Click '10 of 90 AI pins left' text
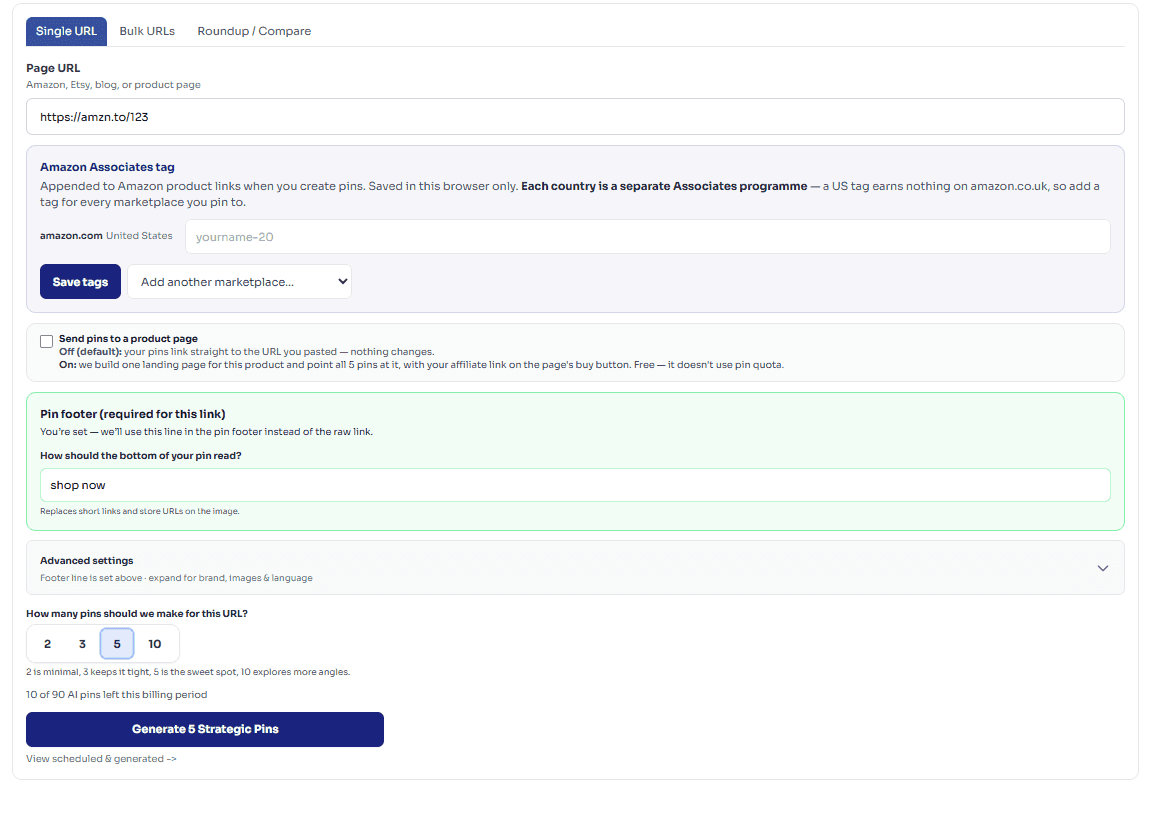The height and width of the screenshot is (837, 1167). click(117, 695)
